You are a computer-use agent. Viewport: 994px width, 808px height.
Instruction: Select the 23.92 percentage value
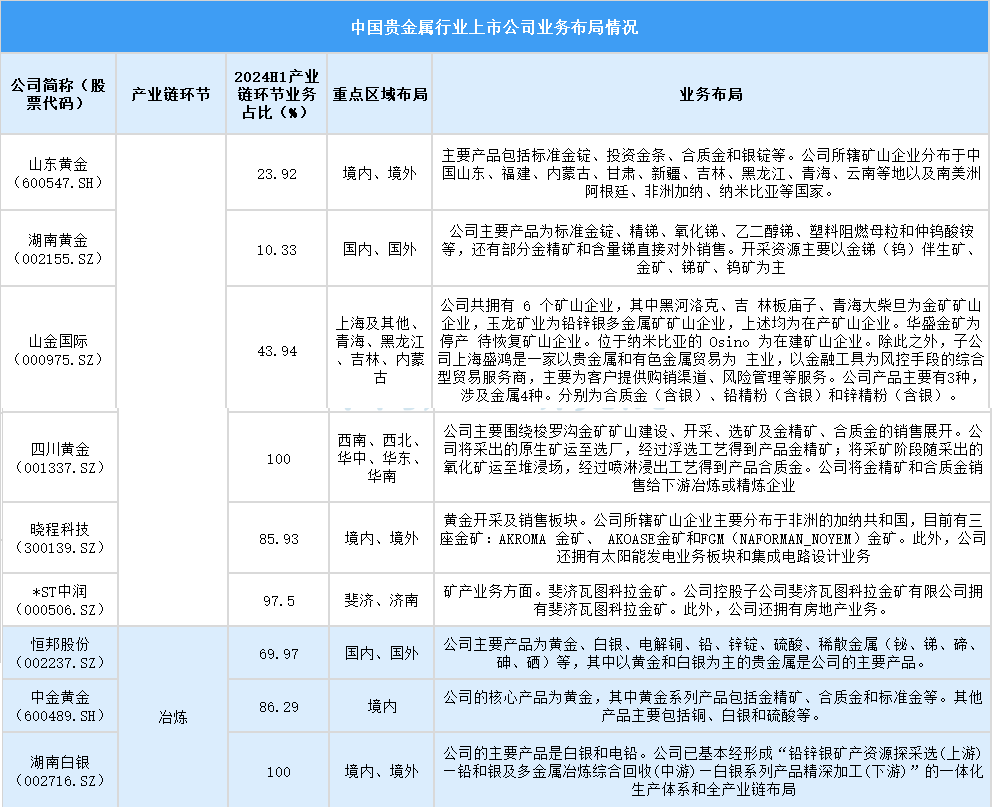(x=276, y=174)
